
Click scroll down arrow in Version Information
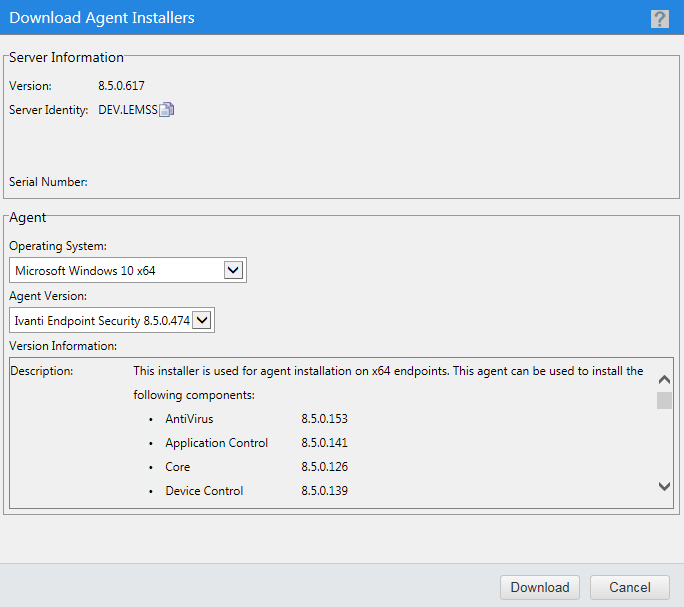664,486
